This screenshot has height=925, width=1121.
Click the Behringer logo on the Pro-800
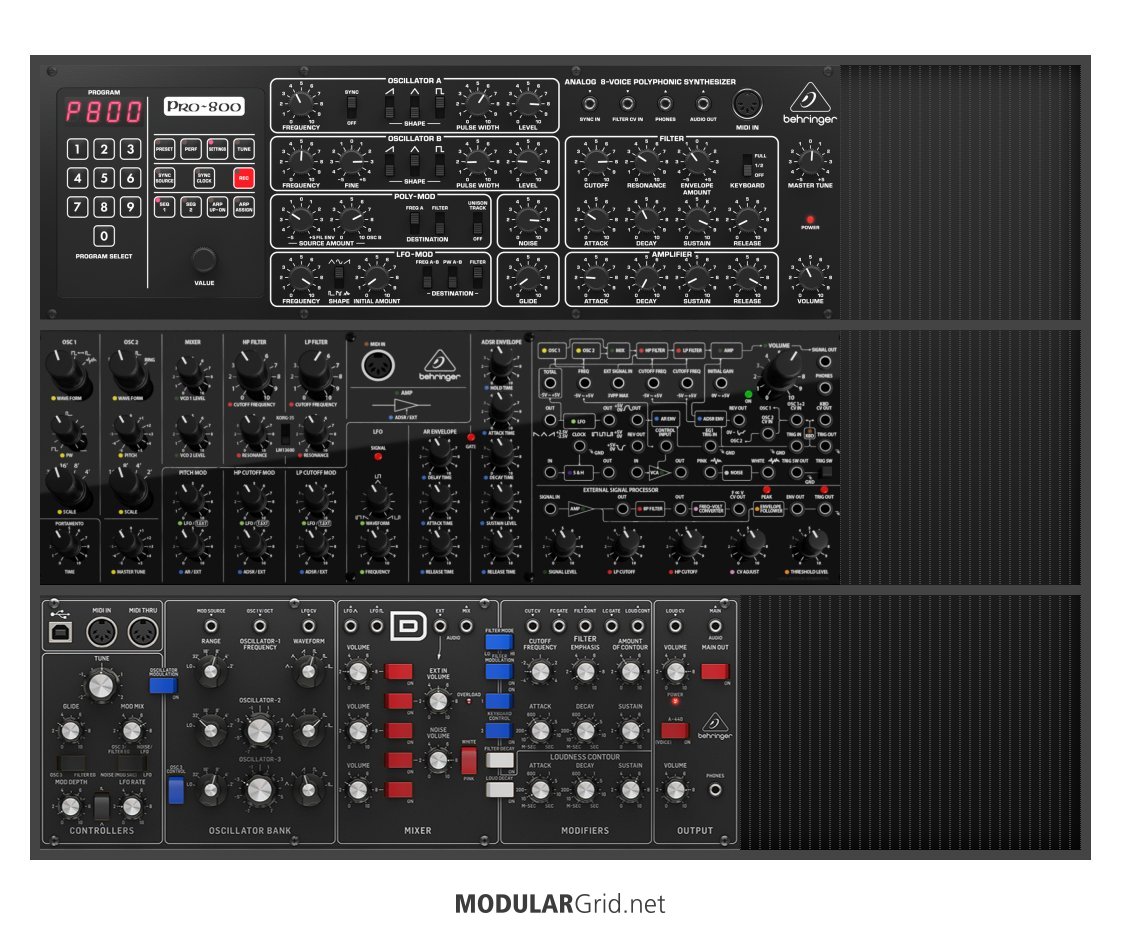(809, 104)
